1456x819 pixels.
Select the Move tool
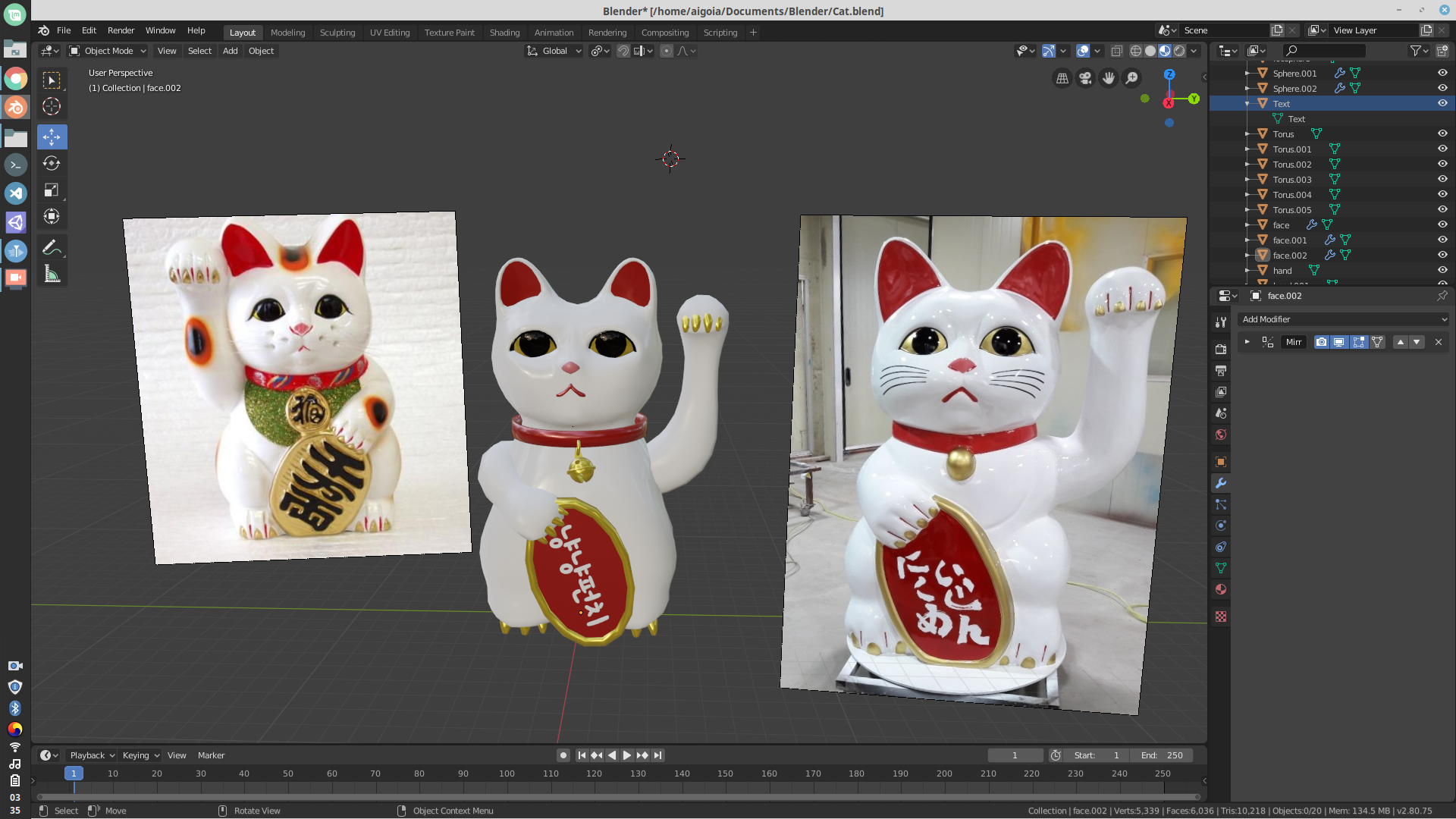(x=52, y=137)
